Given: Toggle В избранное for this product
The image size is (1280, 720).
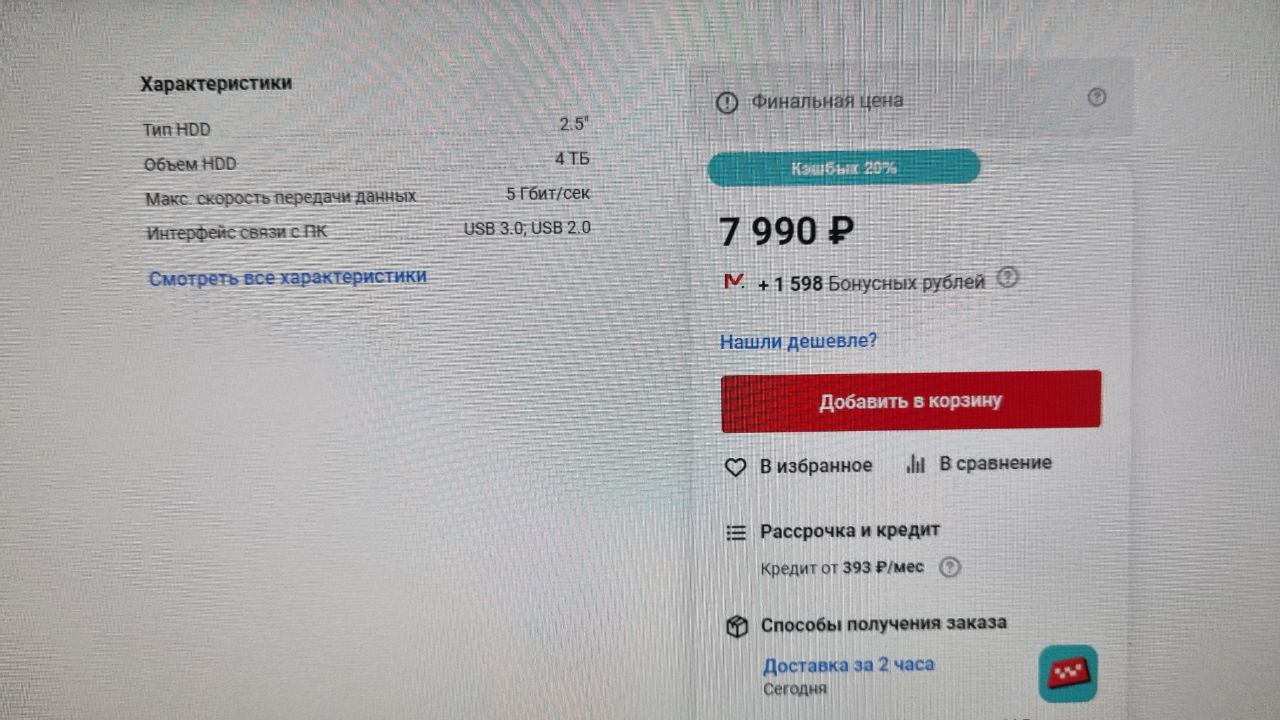Looking at the screenshot, I should coord(798,466).
